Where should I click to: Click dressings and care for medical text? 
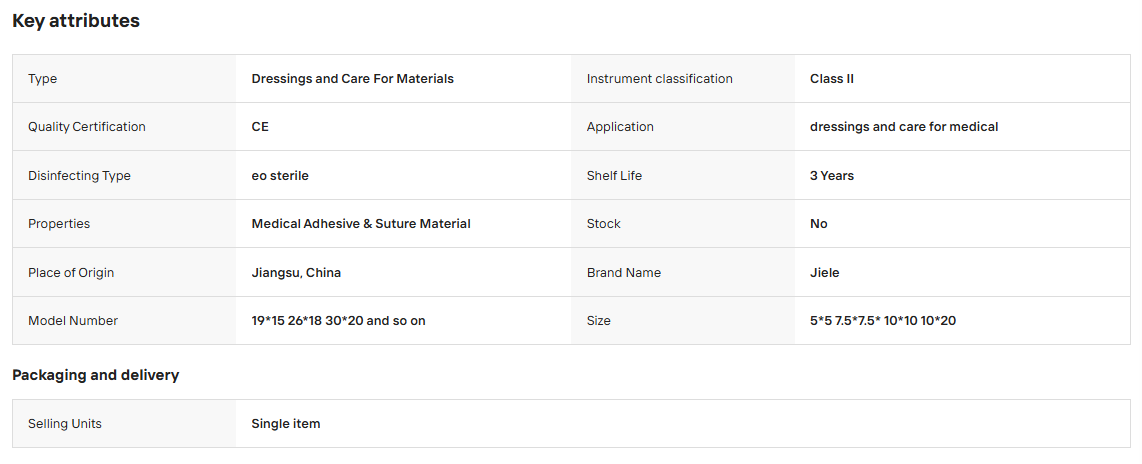click(x=904, y=127)
